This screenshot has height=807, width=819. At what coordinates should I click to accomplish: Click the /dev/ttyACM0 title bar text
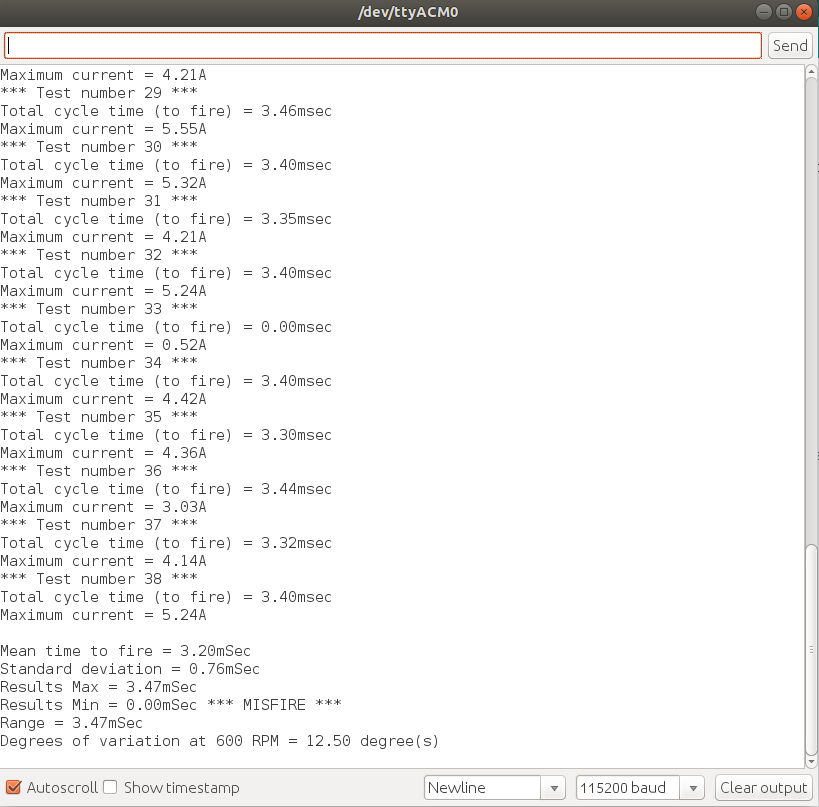(408, 12)
